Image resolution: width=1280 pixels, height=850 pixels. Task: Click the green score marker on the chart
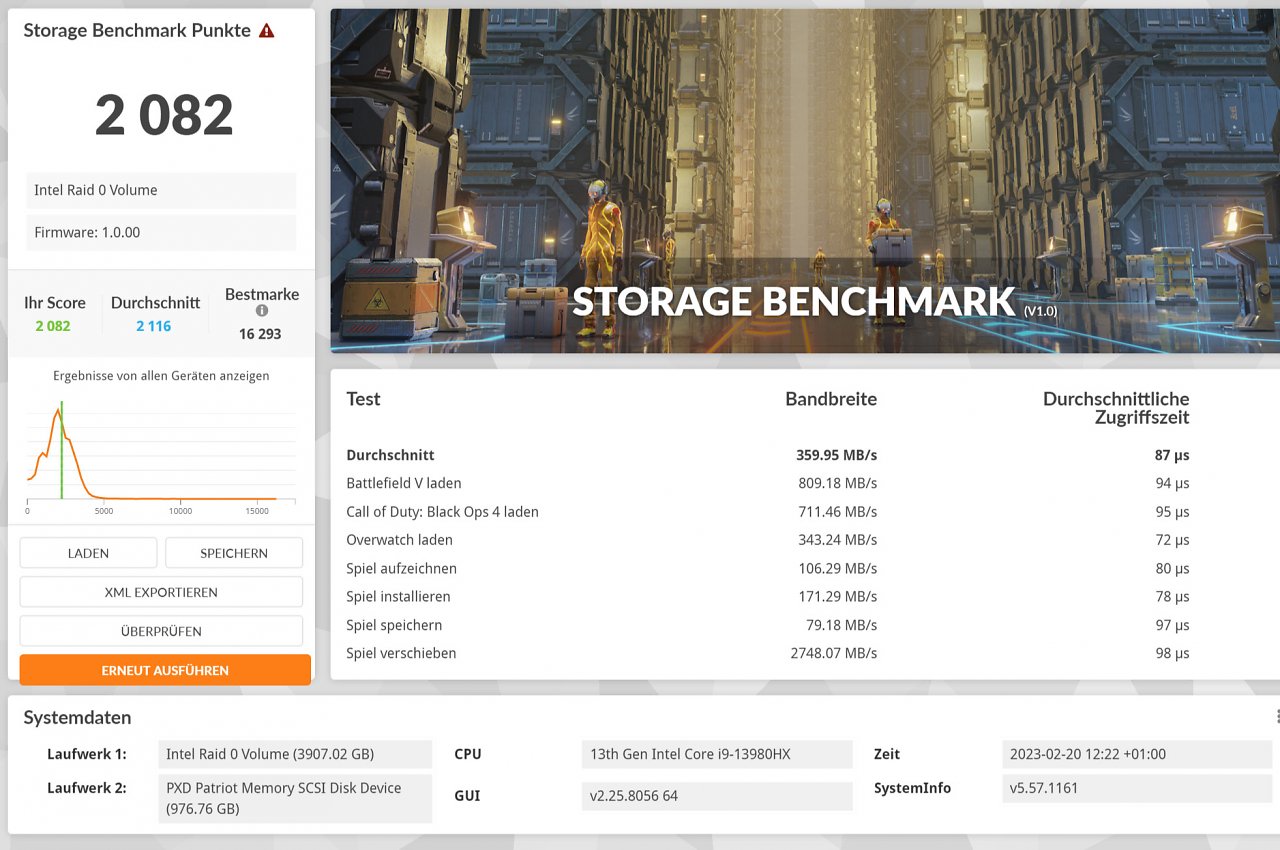click(61, 450)
